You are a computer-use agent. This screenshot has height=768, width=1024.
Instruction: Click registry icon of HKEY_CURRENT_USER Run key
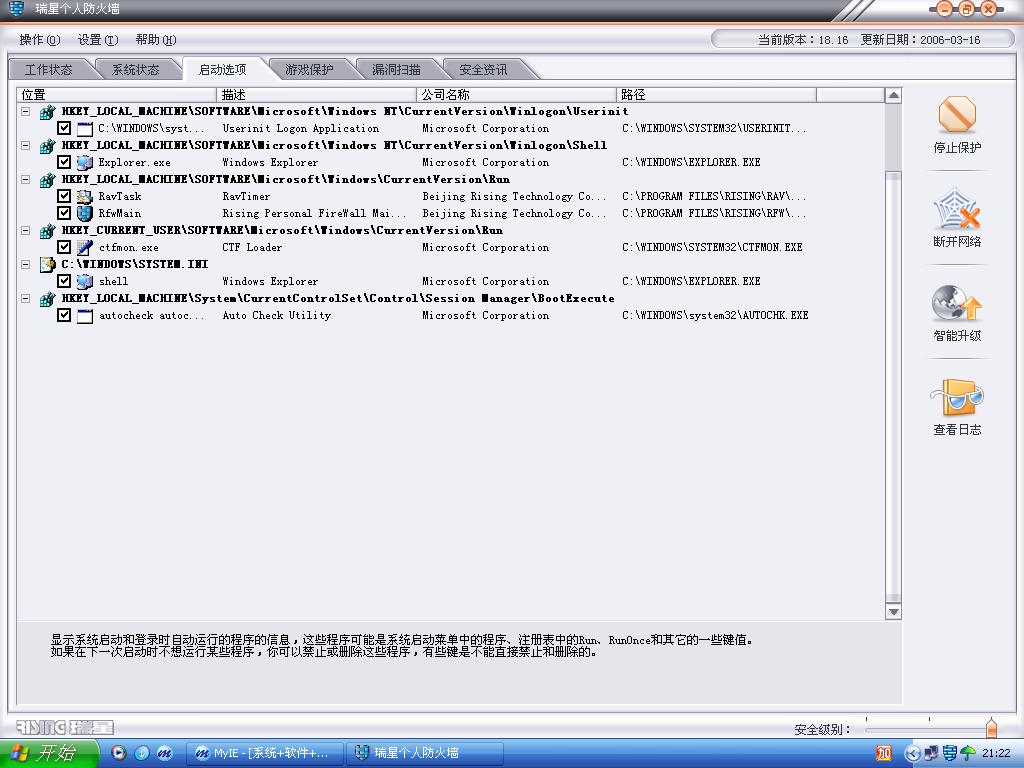[x=47, y=231]
